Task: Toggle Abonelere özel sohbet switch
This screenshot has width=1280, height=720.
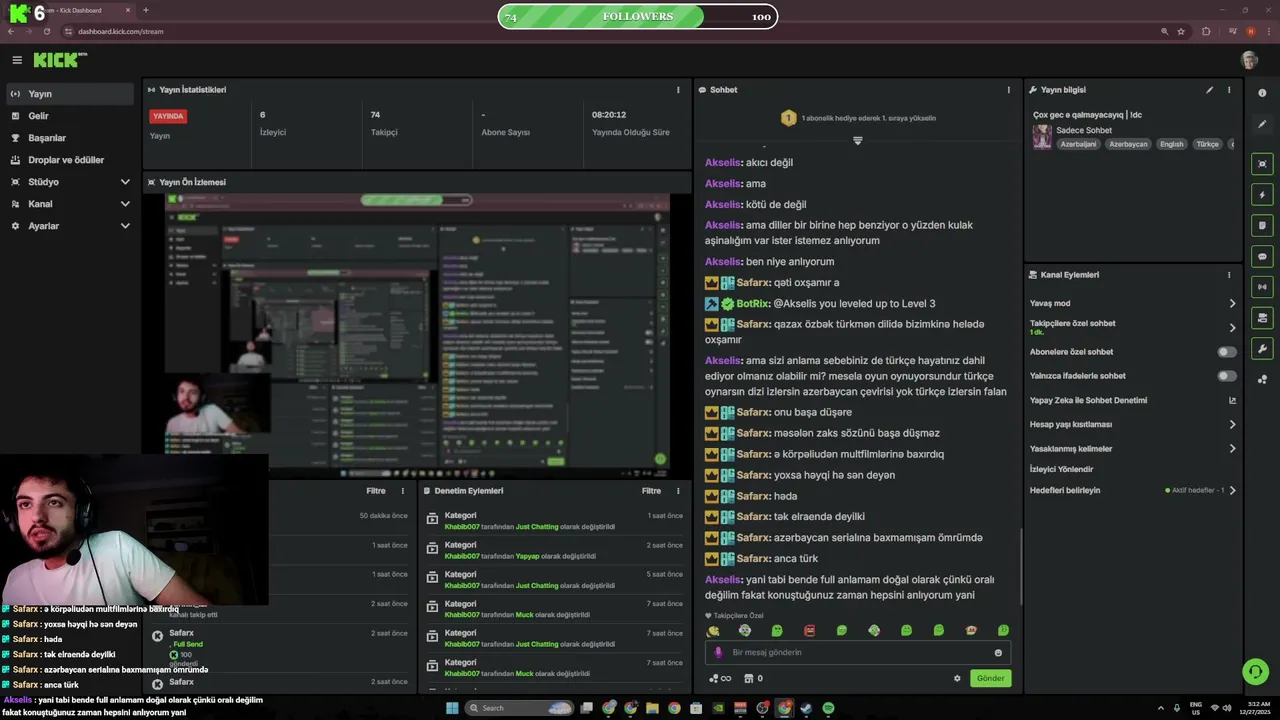Action: point(1227,352)
